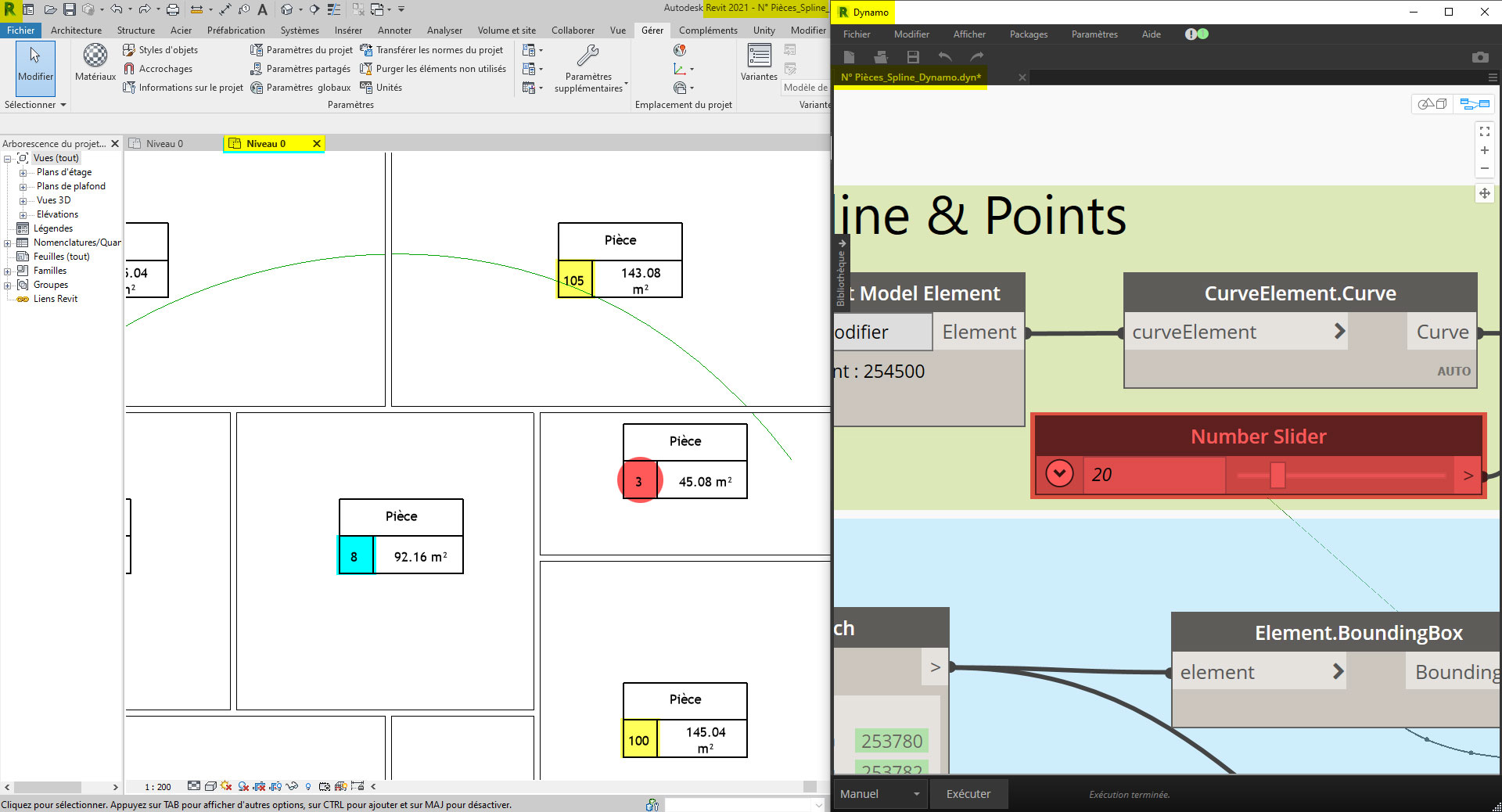
Task: Open the Unités dialog
Action: pyautogui.click(x=381, y=88)
